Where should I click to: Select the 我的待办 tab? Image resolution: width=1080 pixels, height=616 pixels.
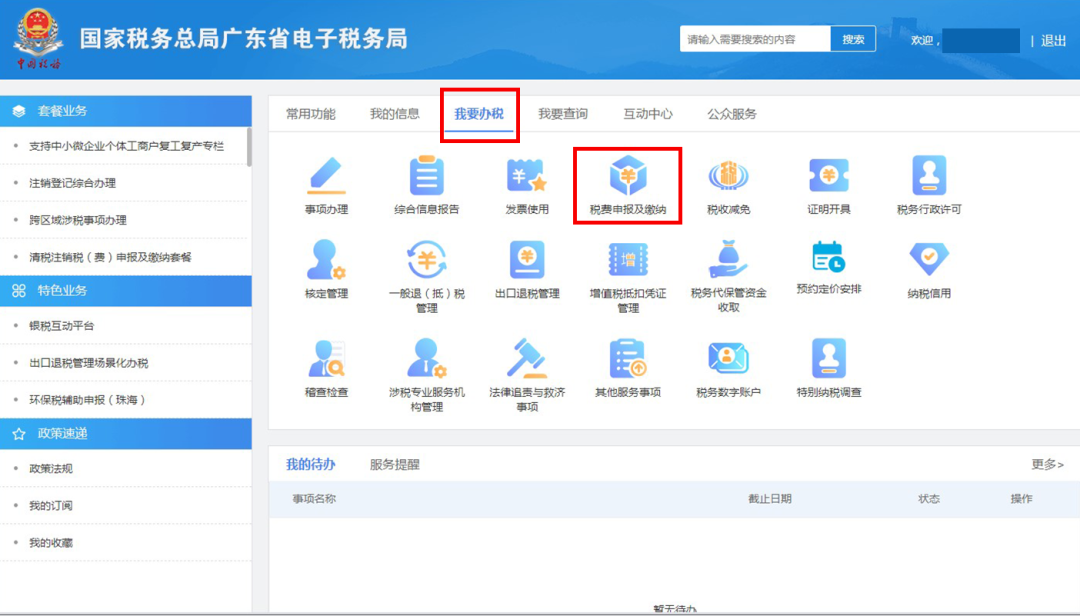[311, 464]
